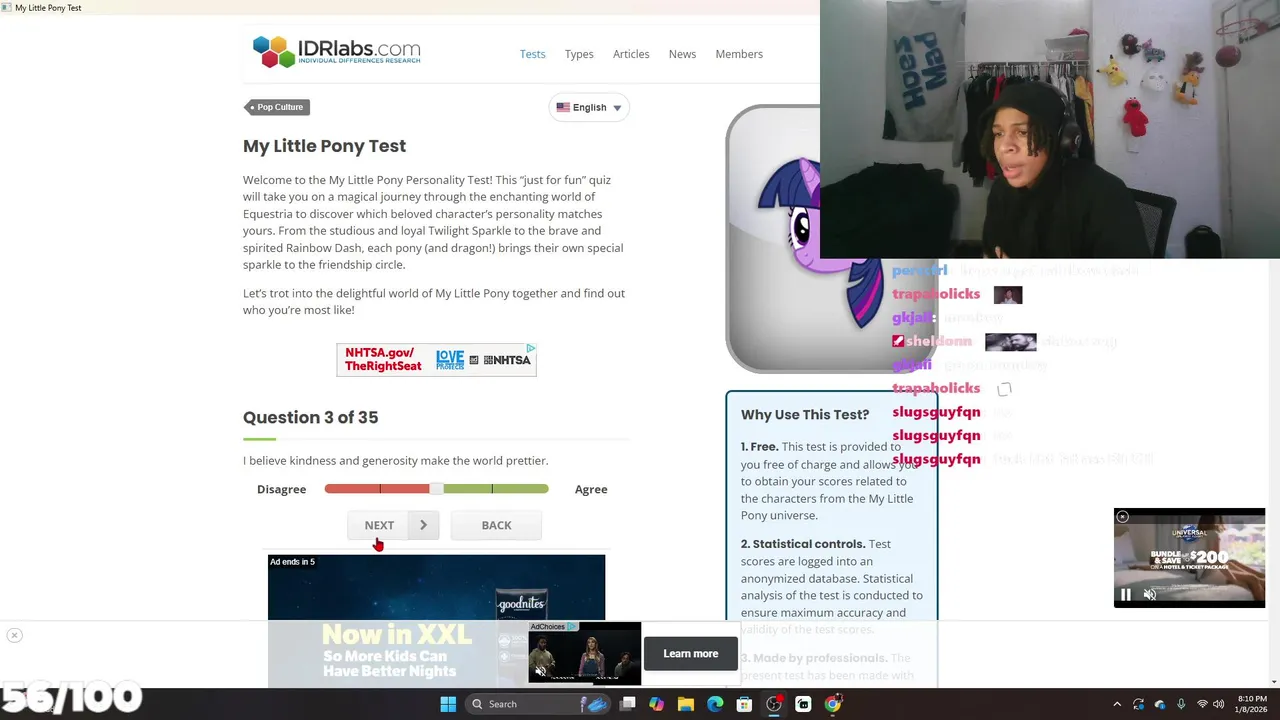Image resolution: width=1280 pixels, height=720 pixels.
Task: Open Microsoft Store from the taskbar
Action: [744, 704]
